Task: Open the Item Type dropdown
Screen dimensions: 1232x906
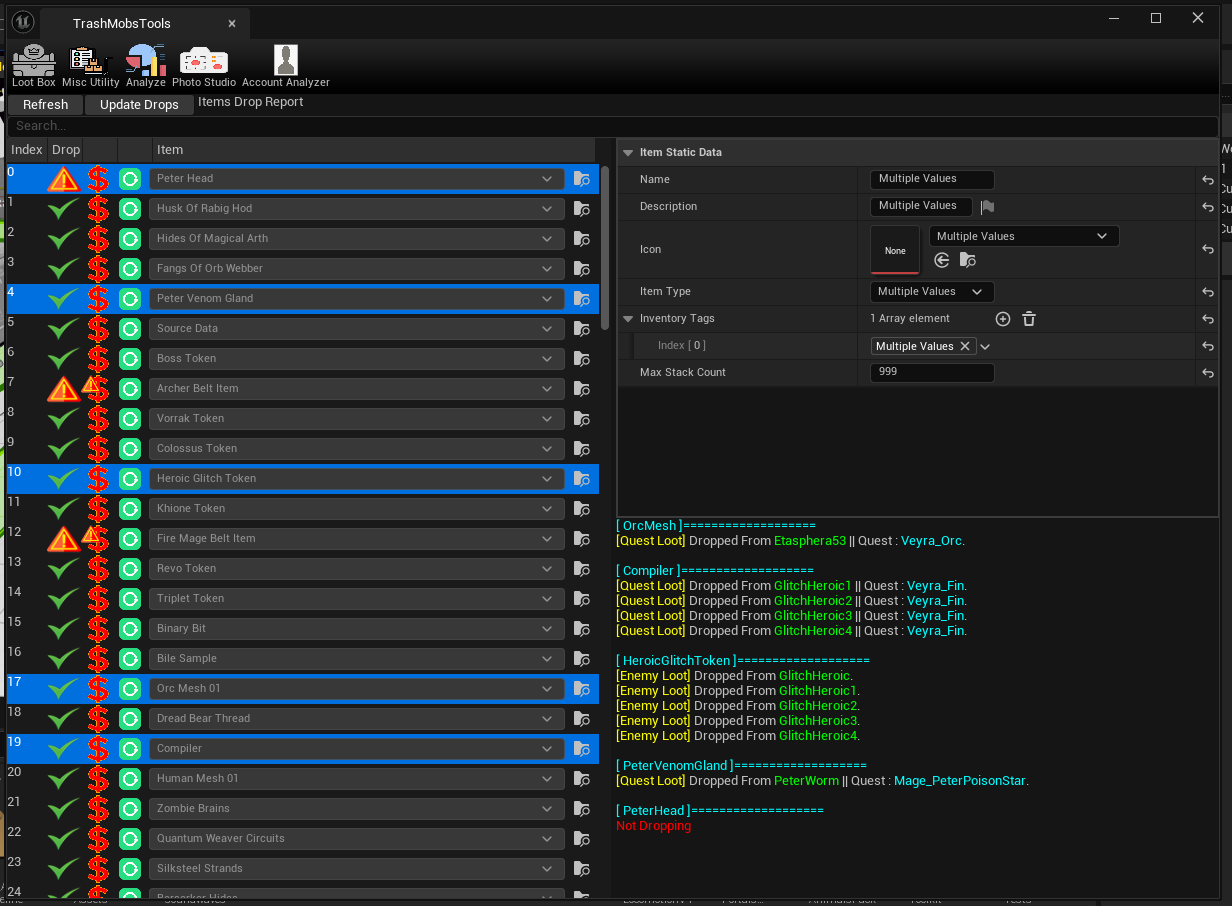Action: pos(932,292)
